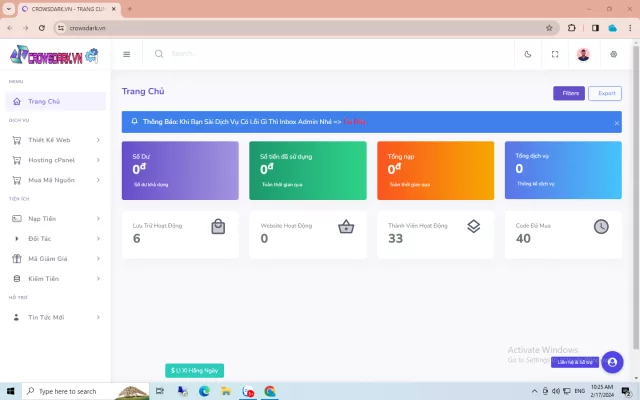This screenshot has width=640, height=400.
Task: Click clock icon in Code Đã Mua card
Action: [x=601, y=227]
